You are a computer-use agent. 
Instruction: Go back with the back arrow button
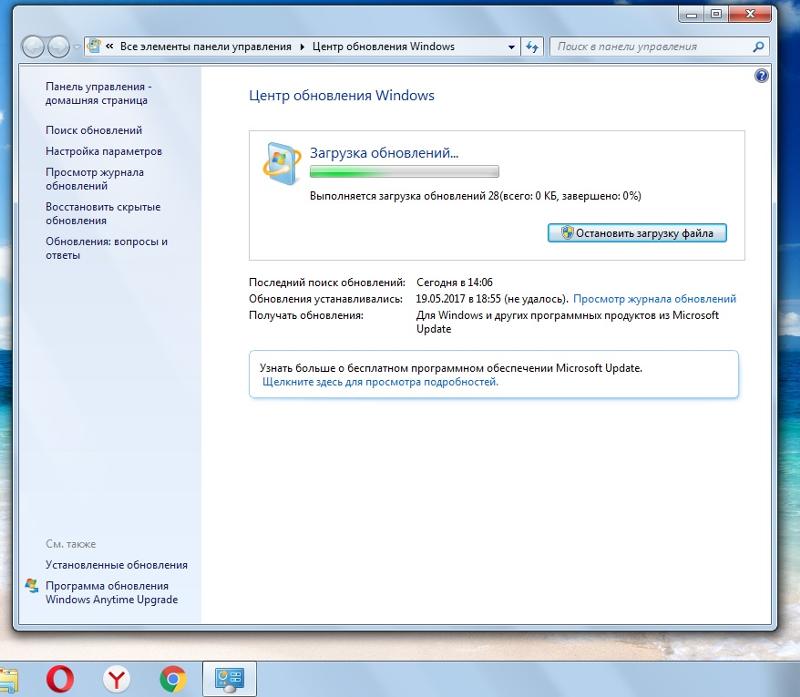[x=33, y=47]
